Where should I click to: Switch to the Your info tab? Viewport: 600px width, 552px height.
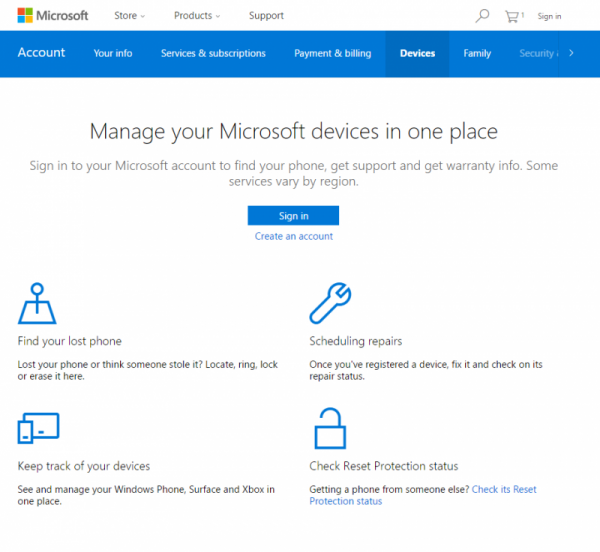pyautogui.click(x=113, y=53)
